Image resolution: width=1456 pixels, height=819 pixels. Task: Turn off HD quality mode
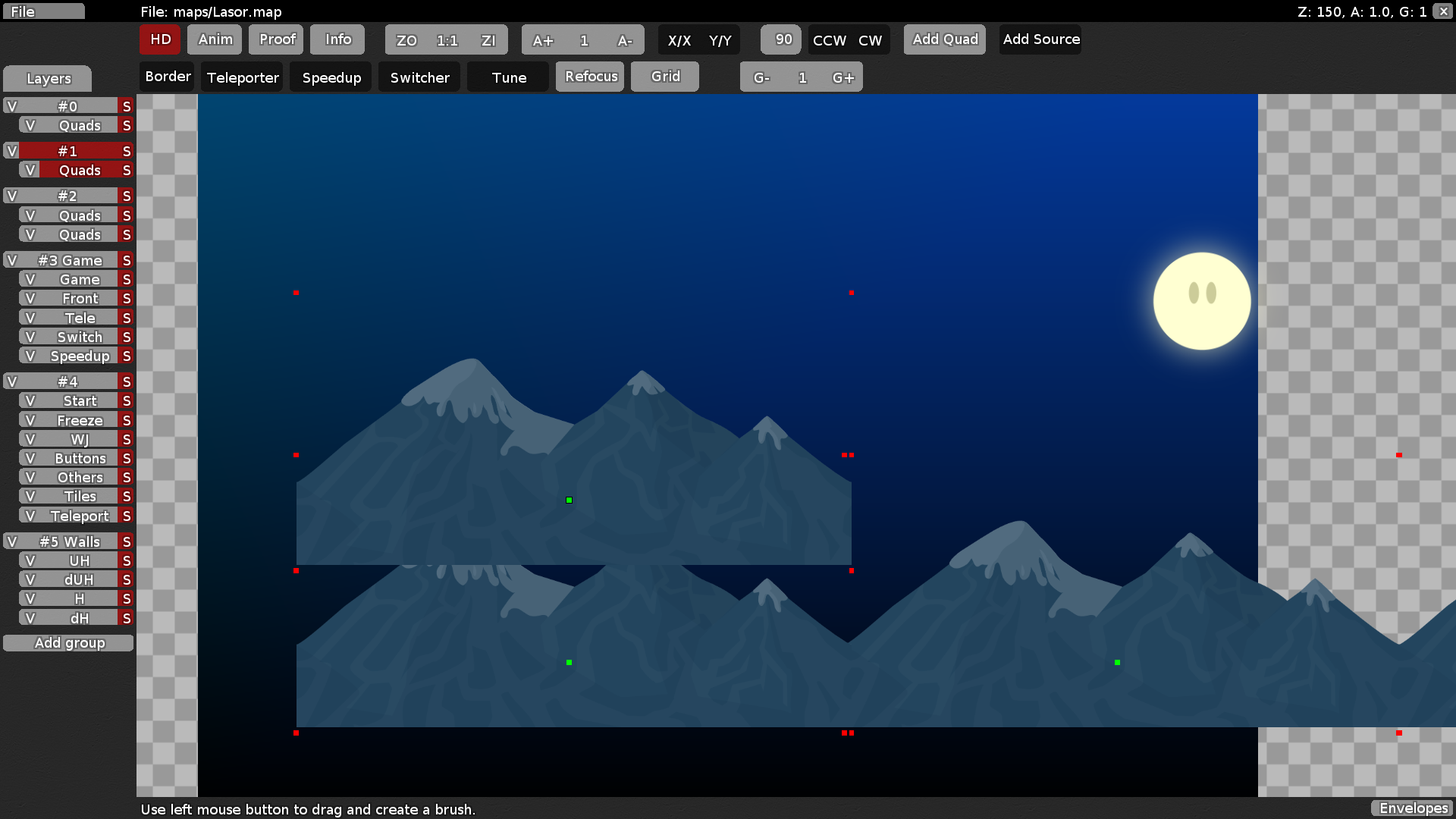[159, 39]
